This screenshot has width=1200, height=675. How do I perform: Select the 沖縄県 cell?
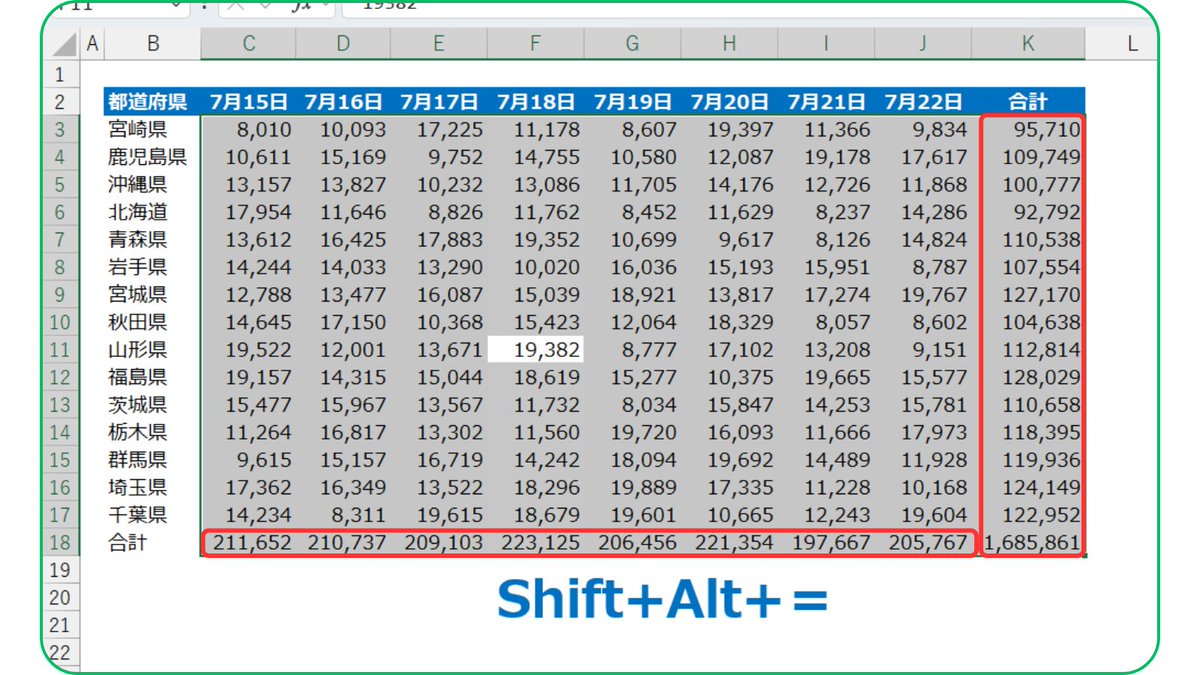[153, 184]
